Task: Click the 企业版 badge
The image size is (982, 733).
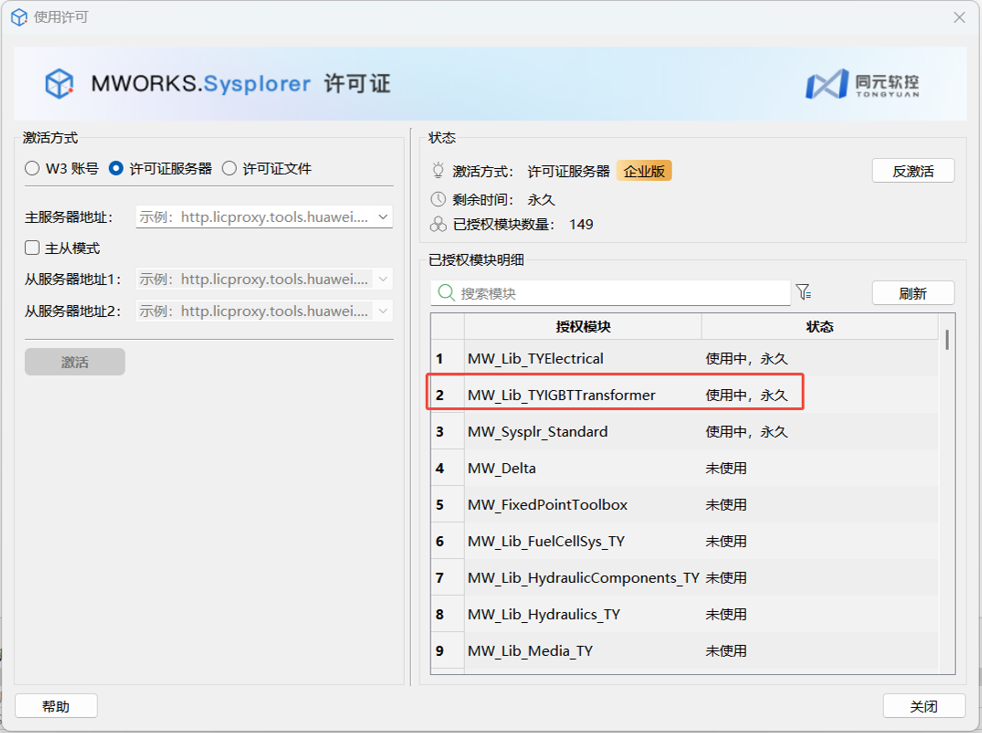Action: [644, 170]
